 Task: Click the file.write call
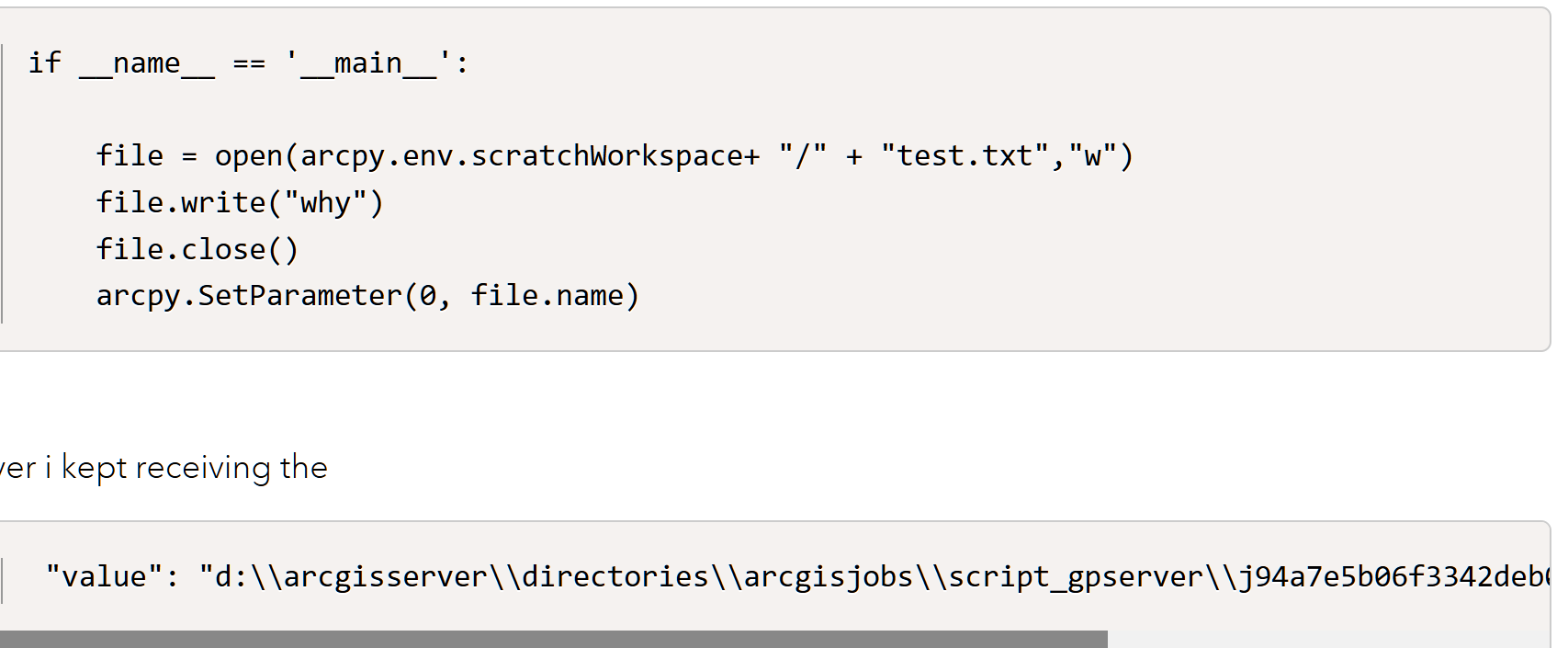tap(239, 202)
